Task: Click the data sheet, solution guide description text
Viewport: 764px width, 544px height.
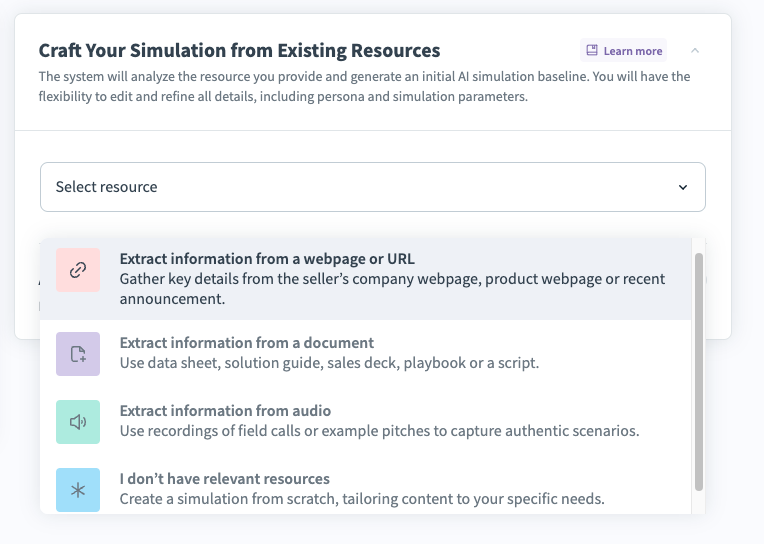Action: pyautogui.click(x=329, y=363)
